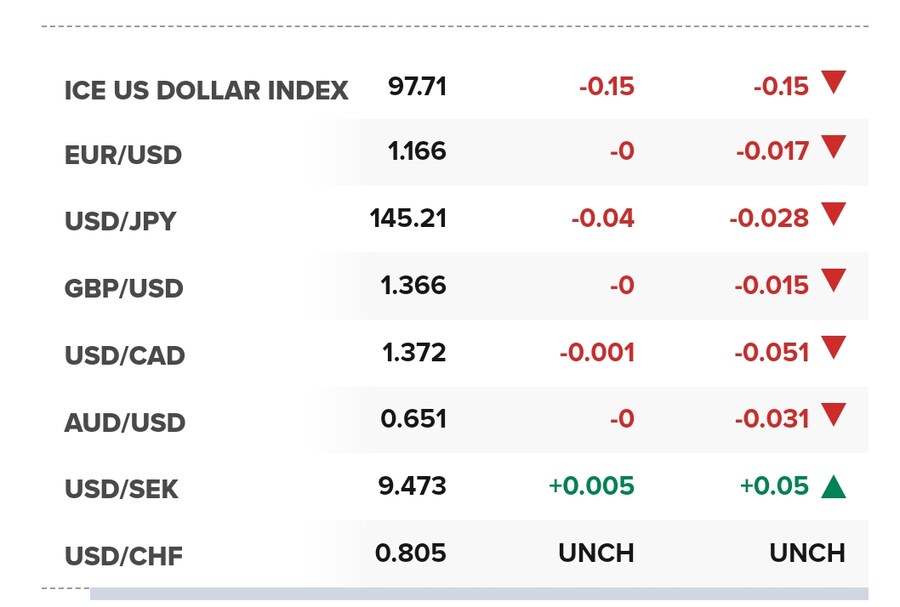This screenshot has height=607, width=900.
Task: Select the USD/JPY pair name
Action: 120,221
